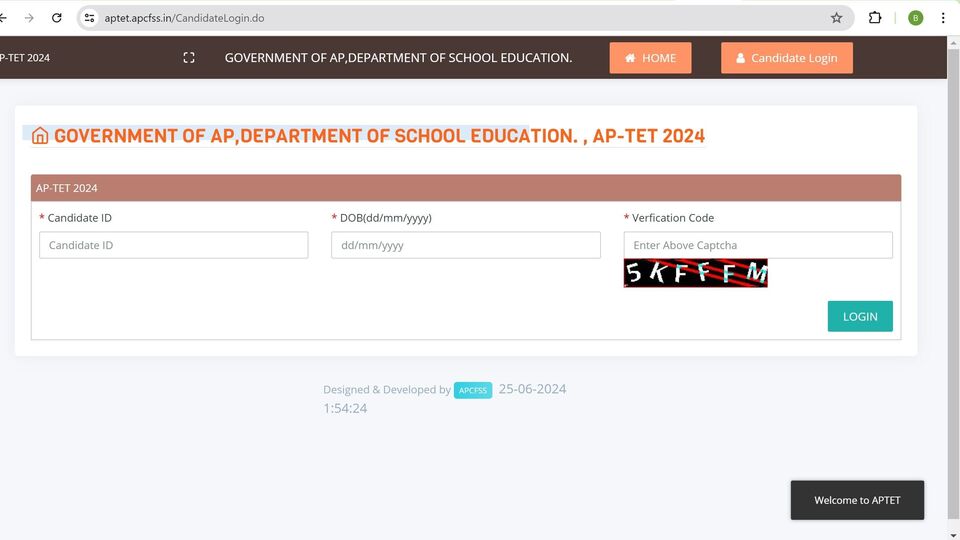The image size is (960, 540).
Task: Open Chrome three-dot menu
Action: click(x=943, y=18)
